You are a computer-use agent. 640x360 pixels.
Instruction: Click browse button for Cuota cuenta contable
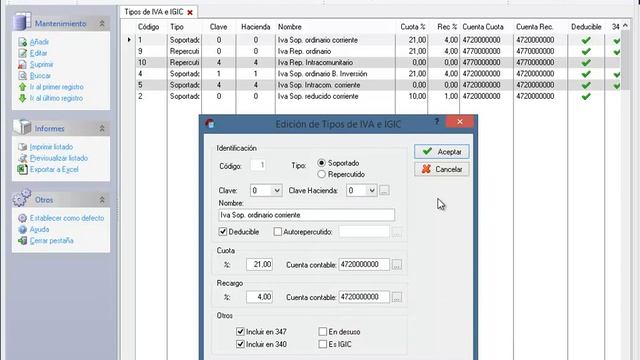coord(396,264)
